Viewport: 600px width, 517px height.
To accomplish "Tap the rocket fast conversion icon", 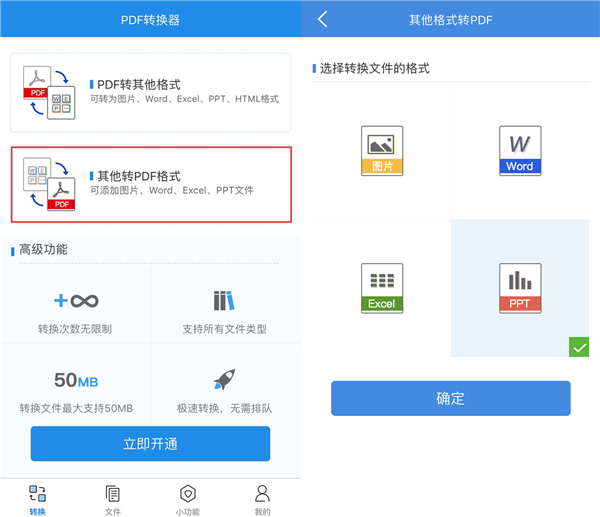I will pos(224,379).
